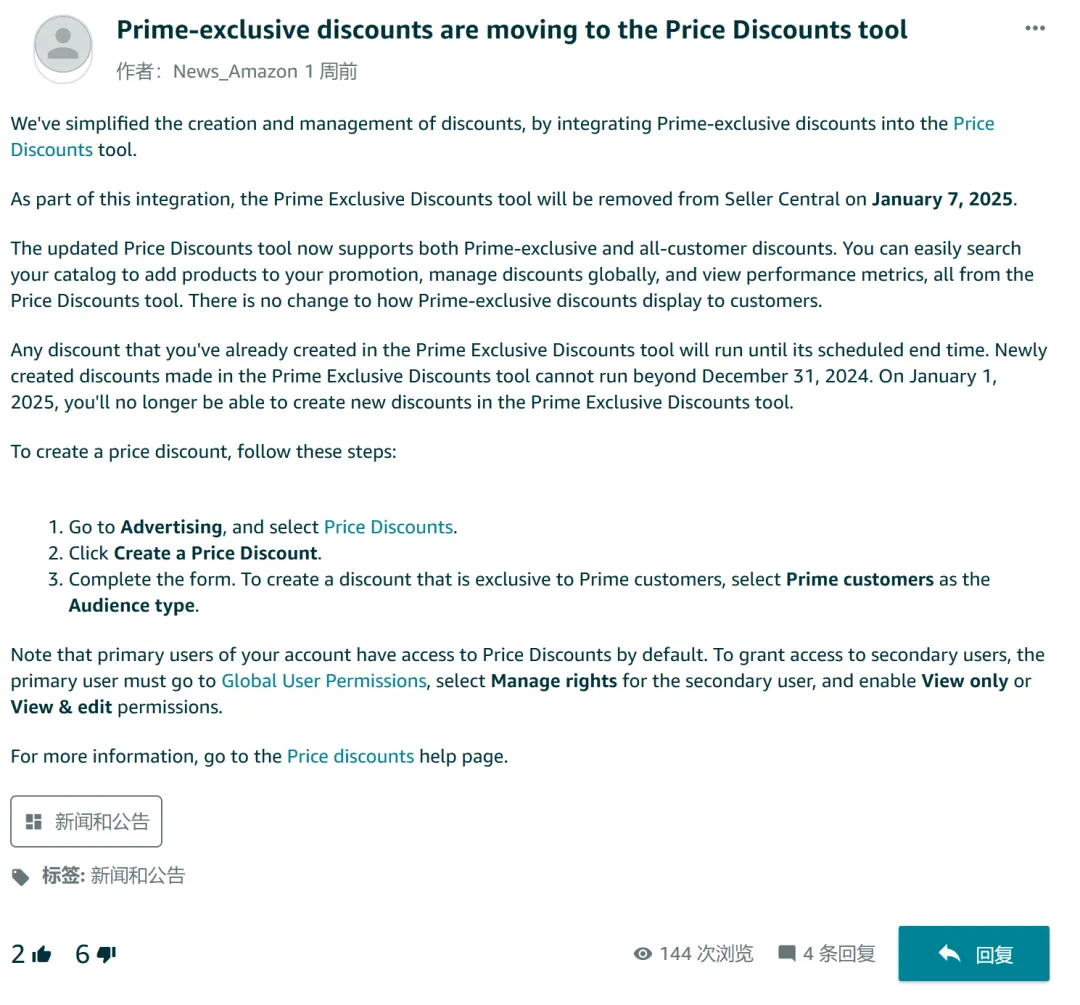Open the Price discounts help page link
1080x1005 pixels.
[351, 756]
